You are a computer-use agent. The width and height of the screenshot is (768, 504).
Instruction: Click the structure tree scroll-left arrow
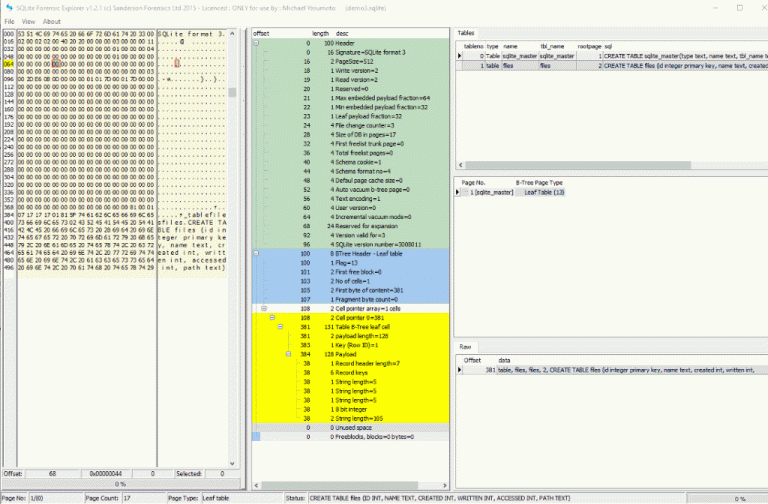[x=256, y=485]
